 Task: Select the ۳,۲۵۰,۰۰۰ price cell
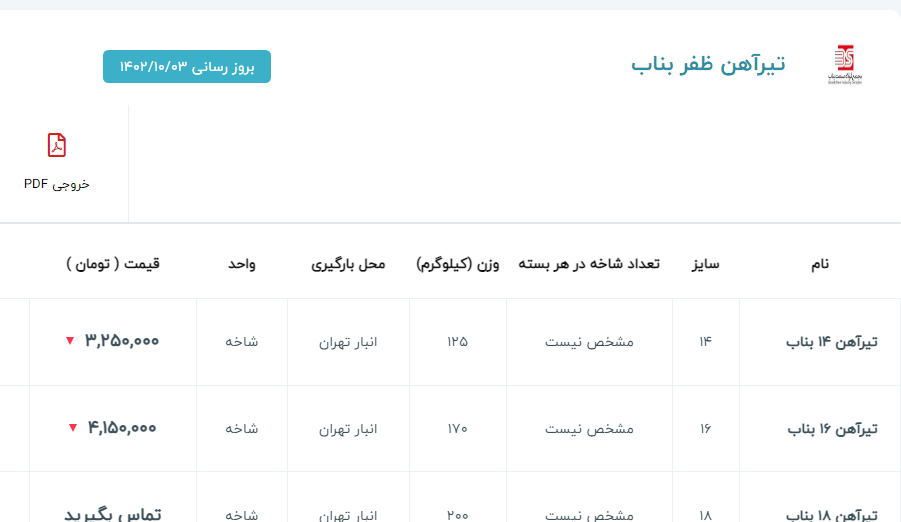[122, 341]
